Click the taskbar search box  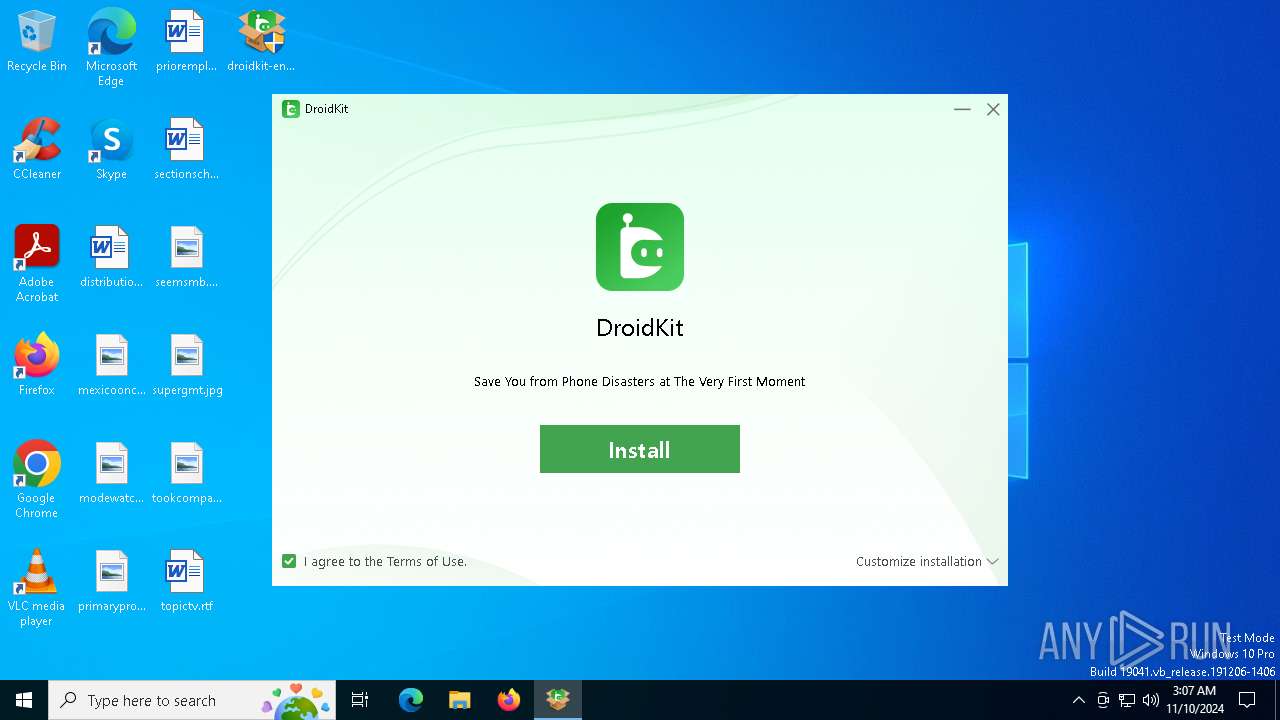coord(193,700)
